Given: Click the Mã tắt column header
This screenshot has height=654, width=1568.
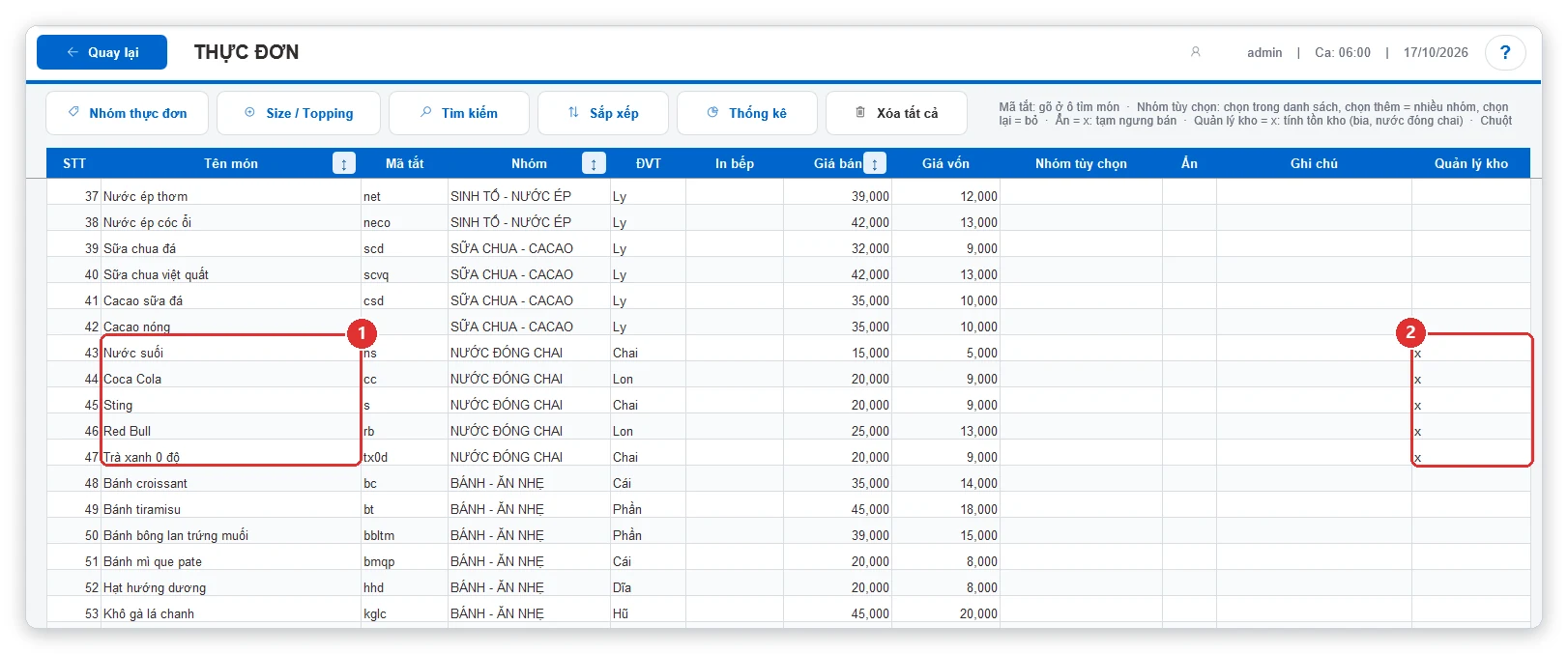Looking at the screenshot, I should point(404,163).
